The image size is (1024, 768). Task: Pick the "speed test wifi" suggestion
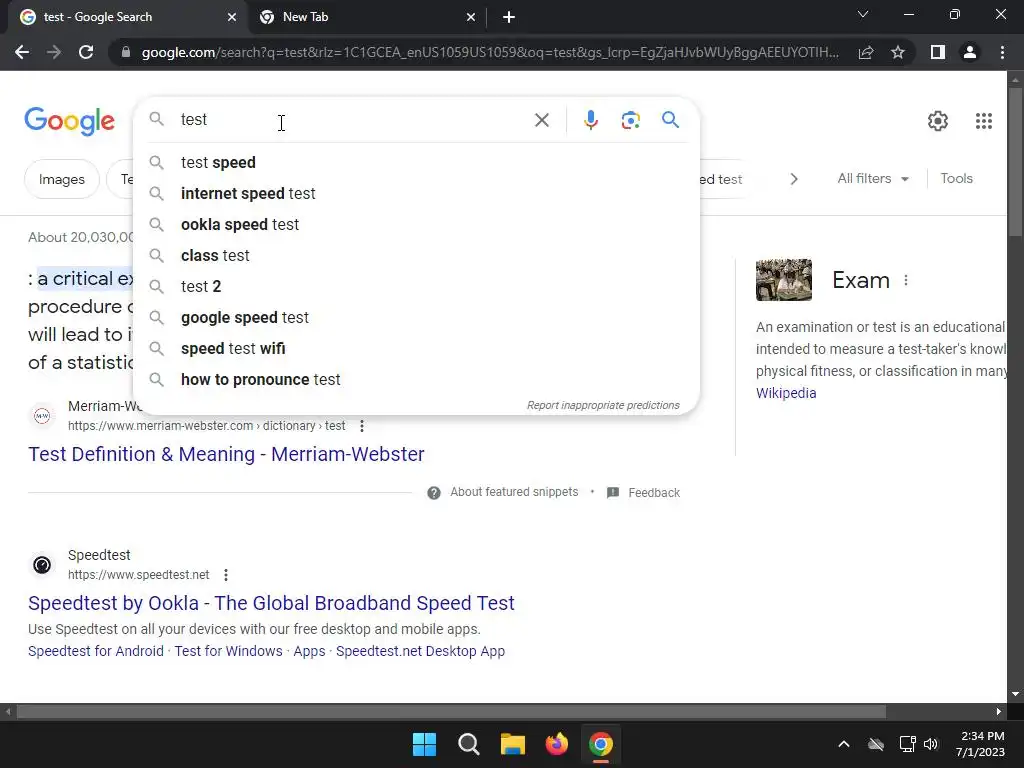[416, 349]
